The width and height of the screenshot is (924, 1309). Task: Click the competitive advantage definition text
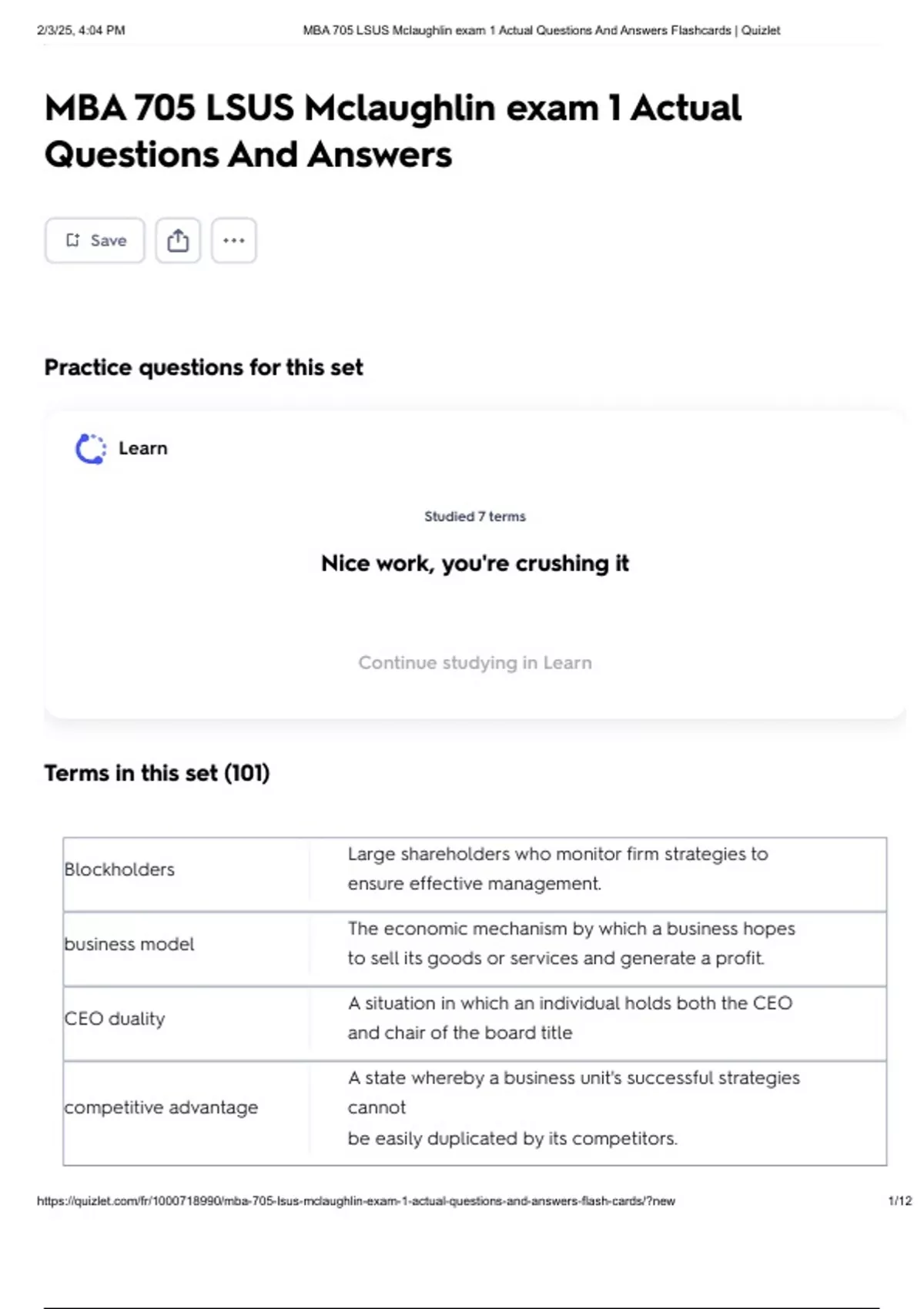(573, 1107)
